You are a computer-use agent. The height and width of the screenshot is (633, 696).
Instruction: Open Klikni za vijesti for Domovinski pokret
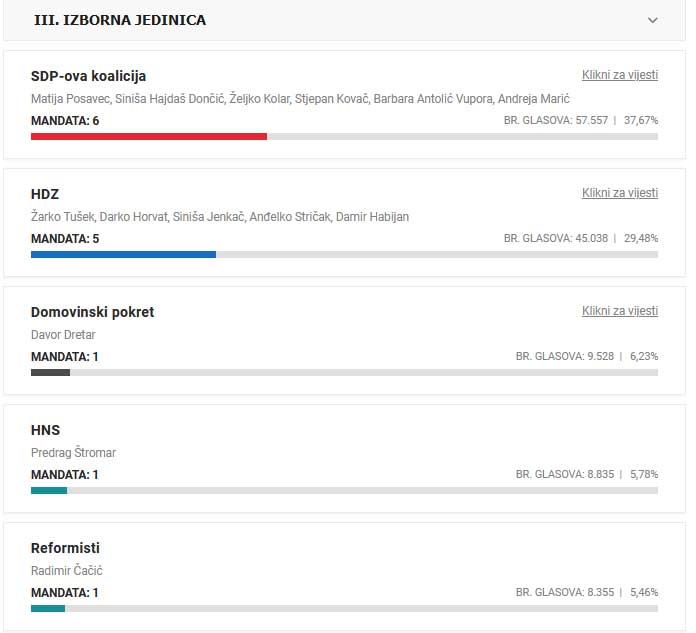click(620, 311)
